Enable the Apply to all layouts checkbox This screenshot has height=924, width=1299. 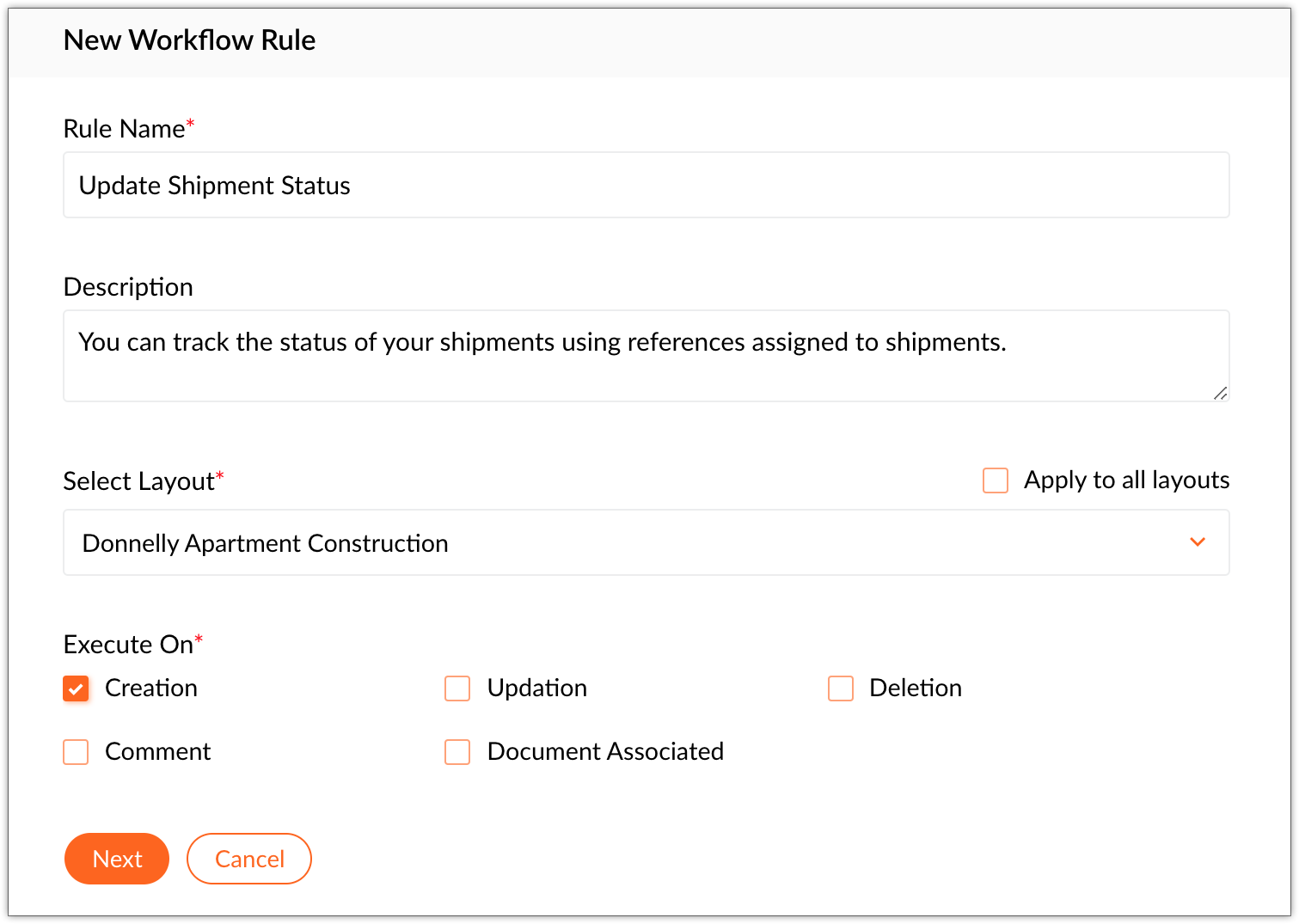click(x=995, y=480)
